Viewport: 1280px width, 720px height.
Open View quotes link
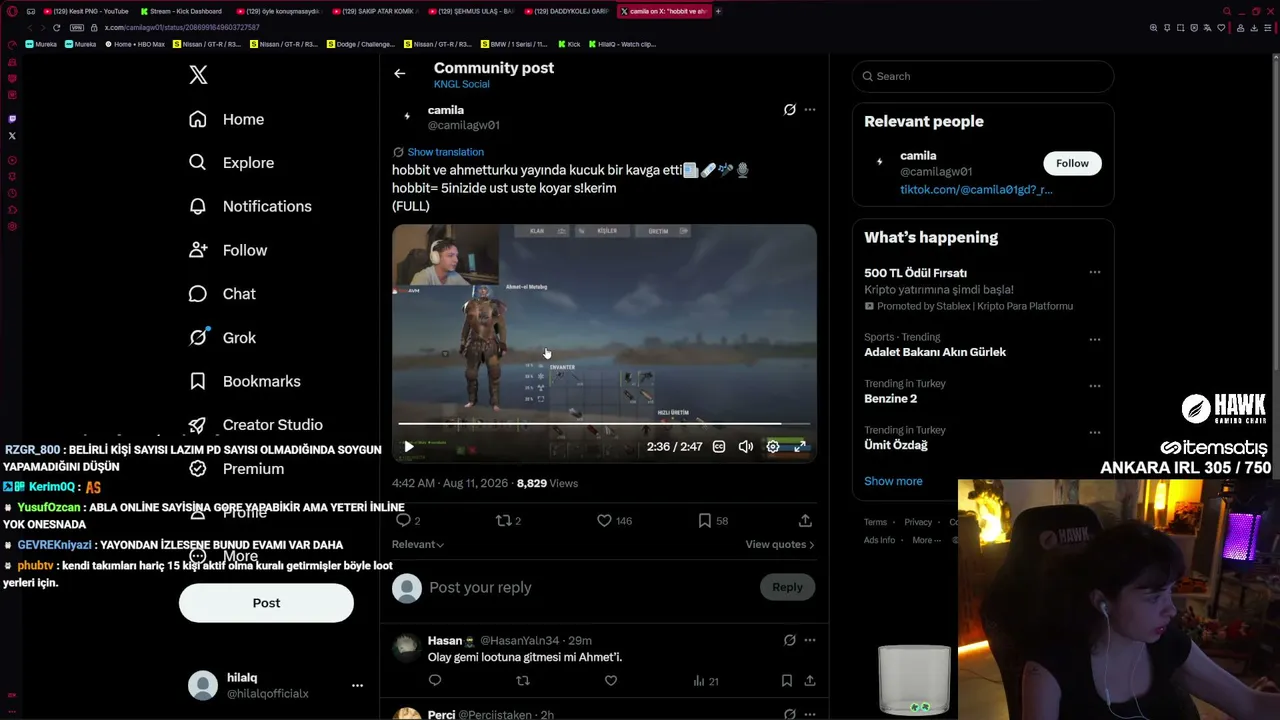point(780,544)
